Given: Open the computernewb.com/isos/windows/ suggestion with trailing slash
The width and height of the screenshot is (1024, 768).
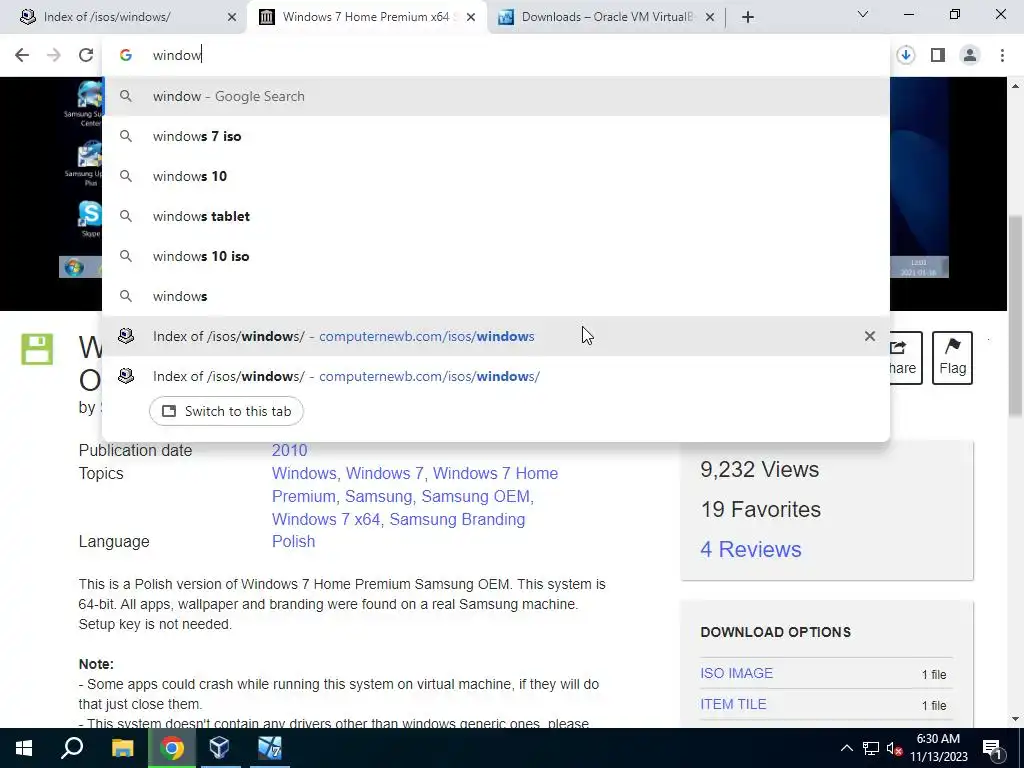Looking at the screenshot, I should pos(496,376).
